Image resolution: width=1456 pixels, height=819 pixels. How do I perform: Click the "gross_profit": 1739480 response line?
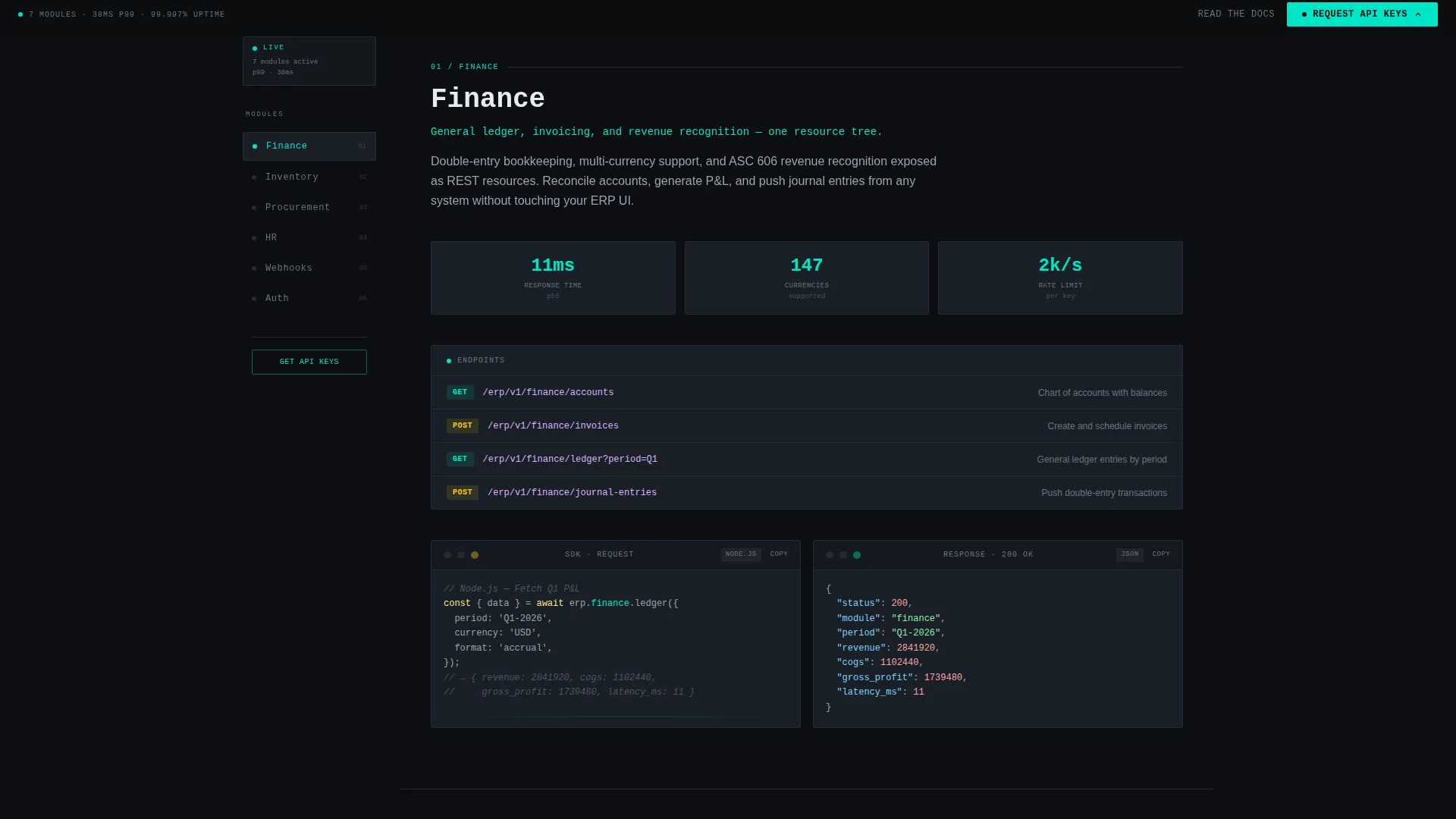(x=902, y=678)
